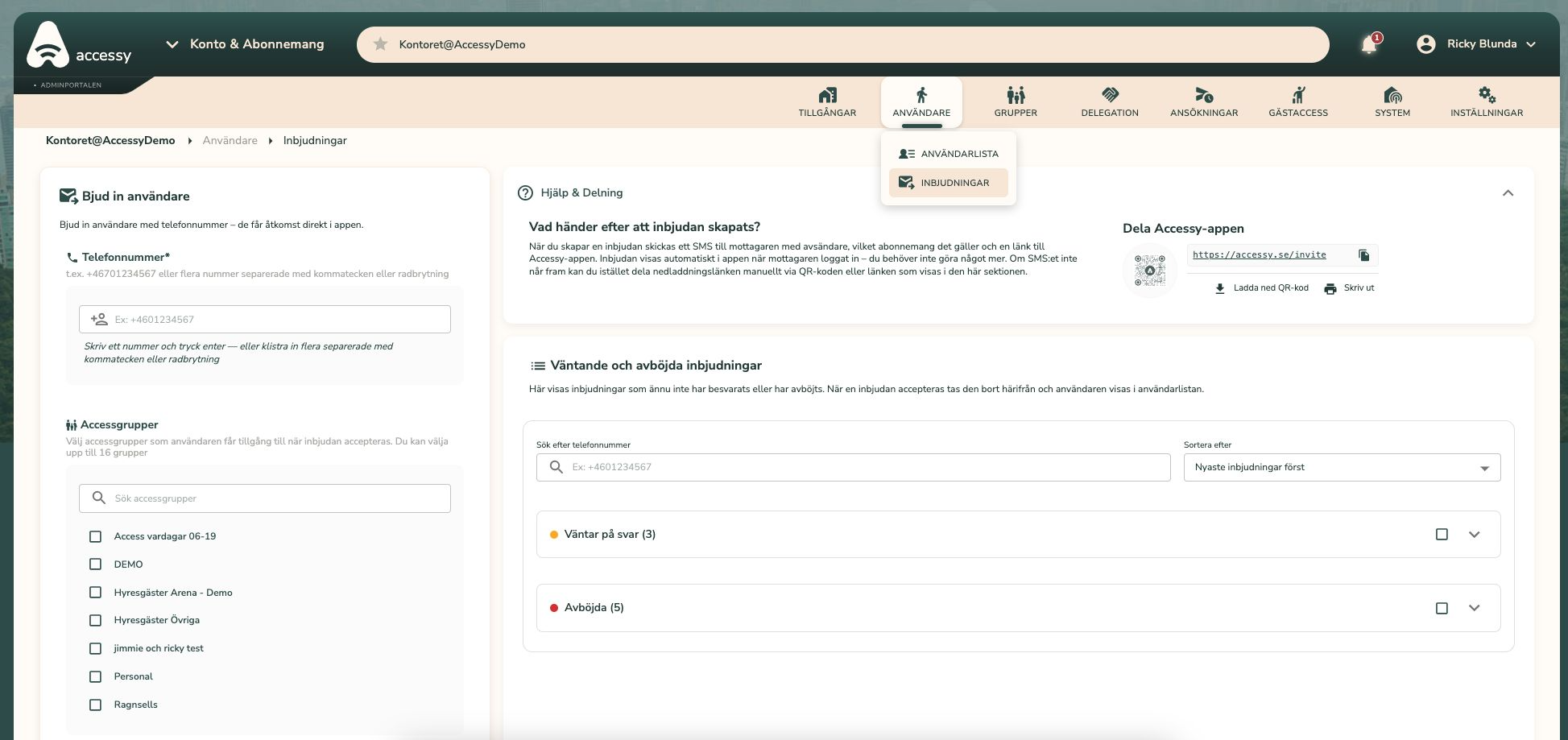
Task: Expand the Avböjda section
Action: tap(1474, 608)
